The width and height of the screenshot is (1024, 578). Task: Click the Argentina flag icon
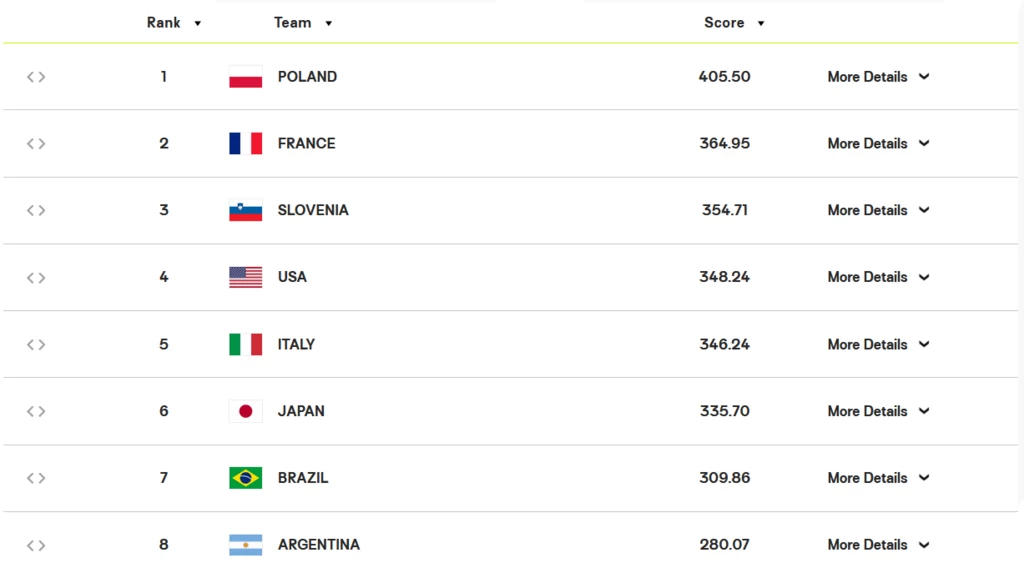pyautogui.click(x=246, y=545)
